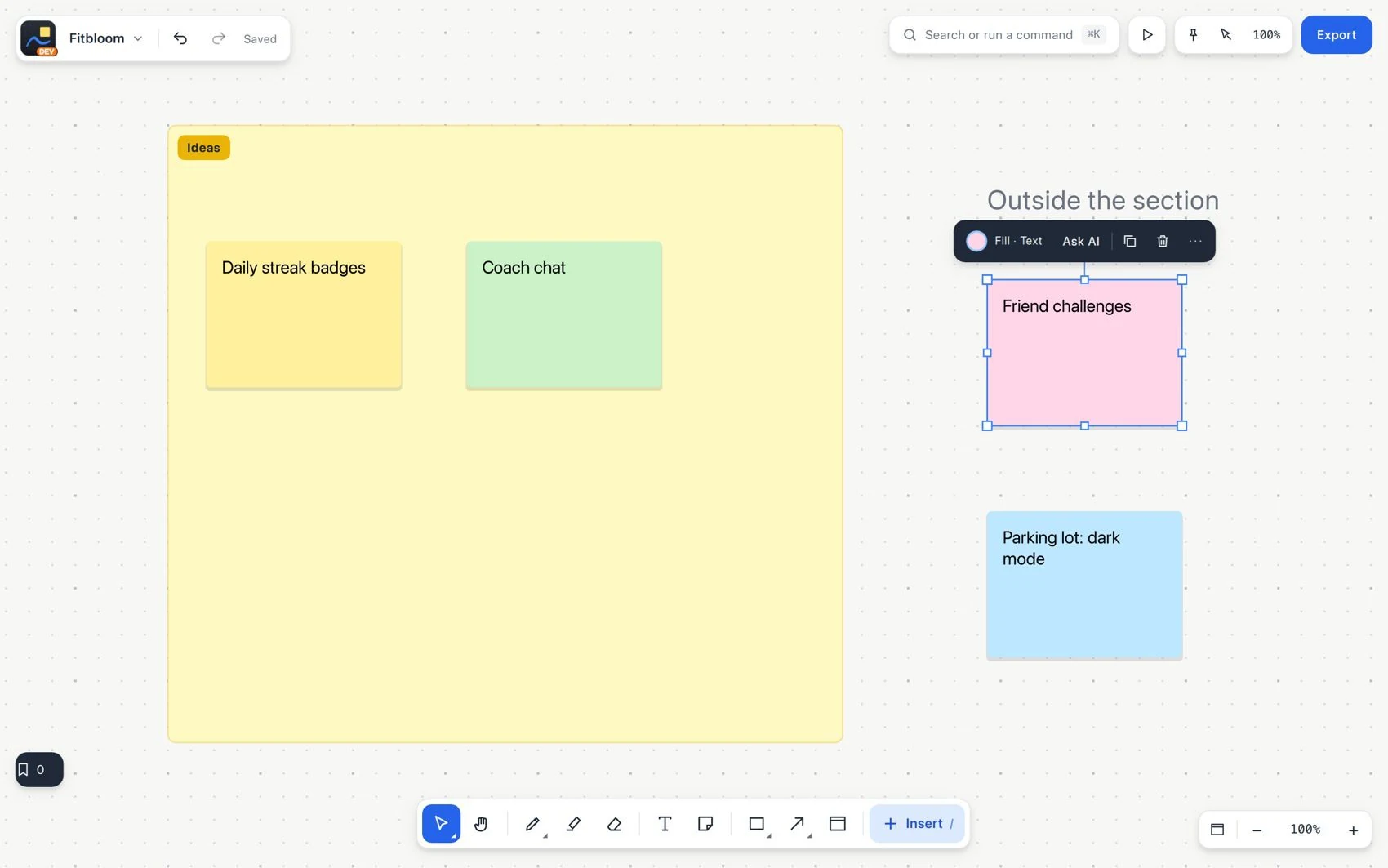
Task: Focus the Search or run a command field
Action: pyautogui.click(x=1004, y=35)
